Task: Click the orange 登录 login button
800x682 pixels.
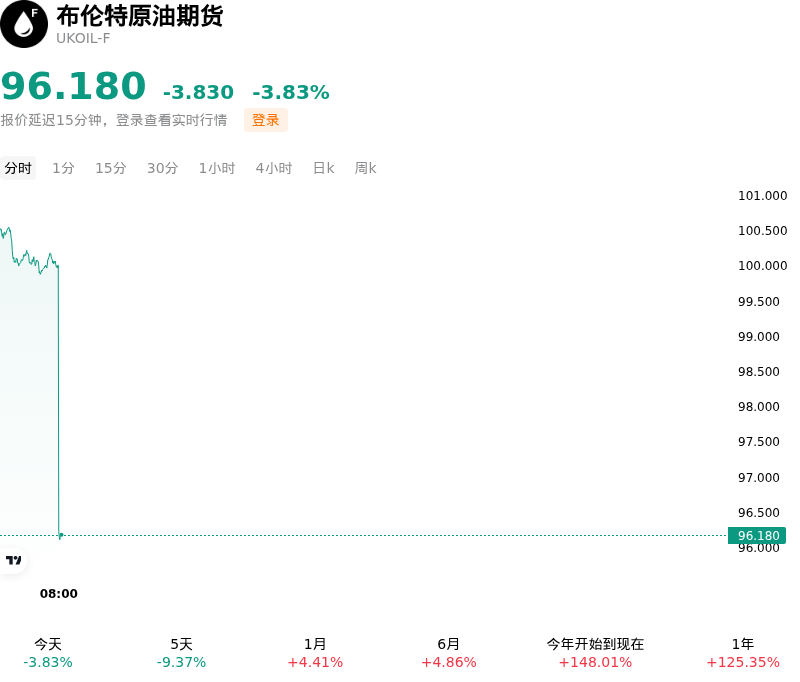Action: click(x=266, y=120)
